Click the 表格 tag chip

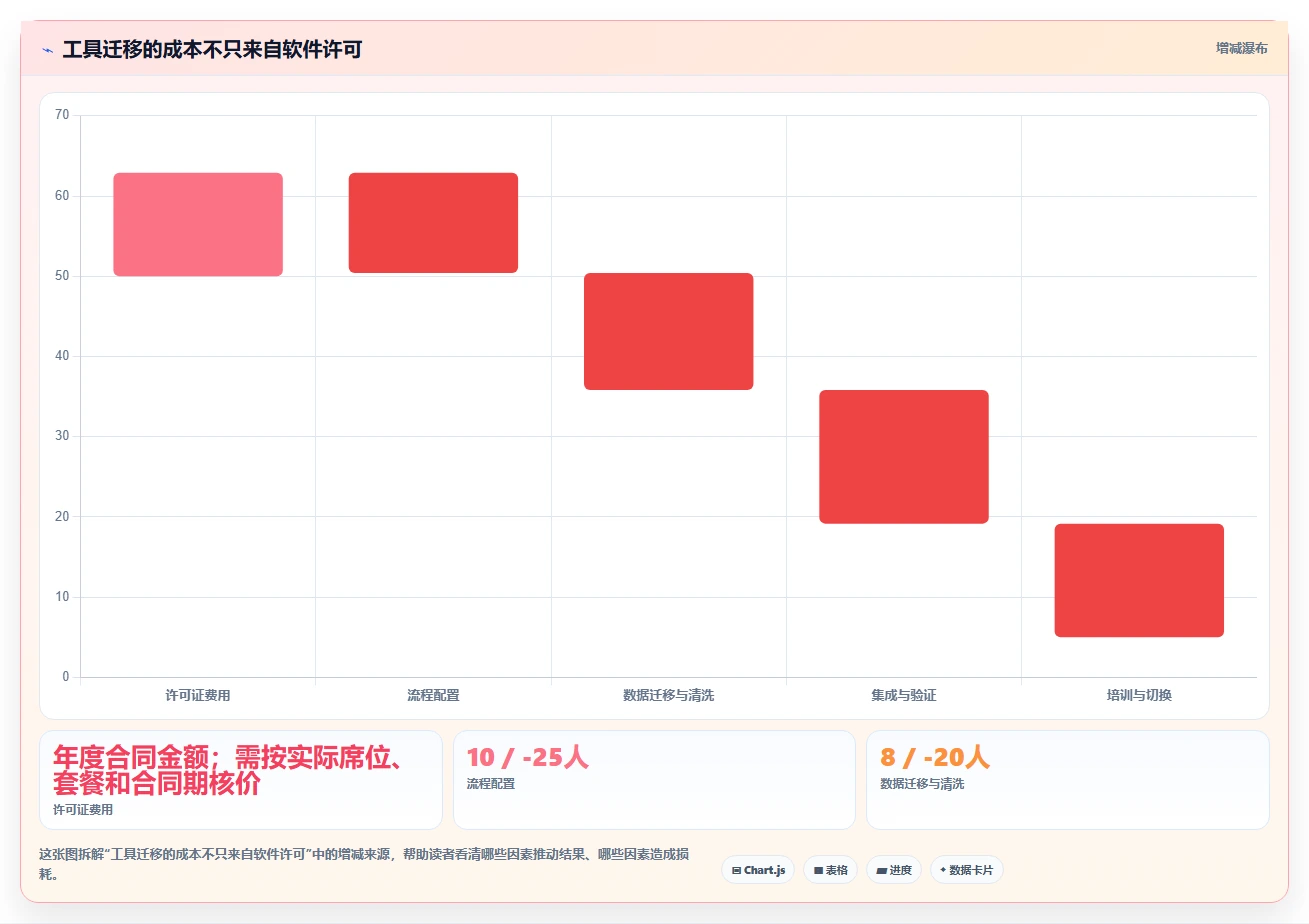(x=830, y=870)
